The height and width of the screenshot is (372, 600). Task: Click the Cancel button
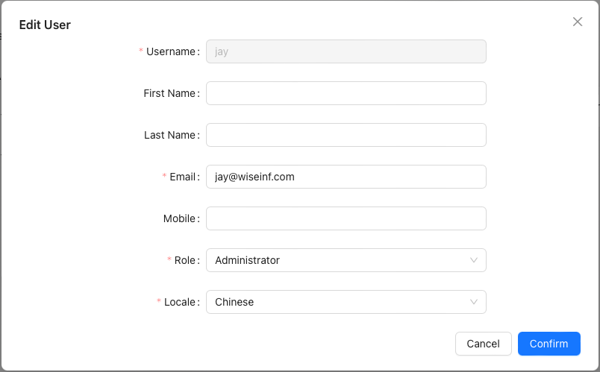pos(483,344)
